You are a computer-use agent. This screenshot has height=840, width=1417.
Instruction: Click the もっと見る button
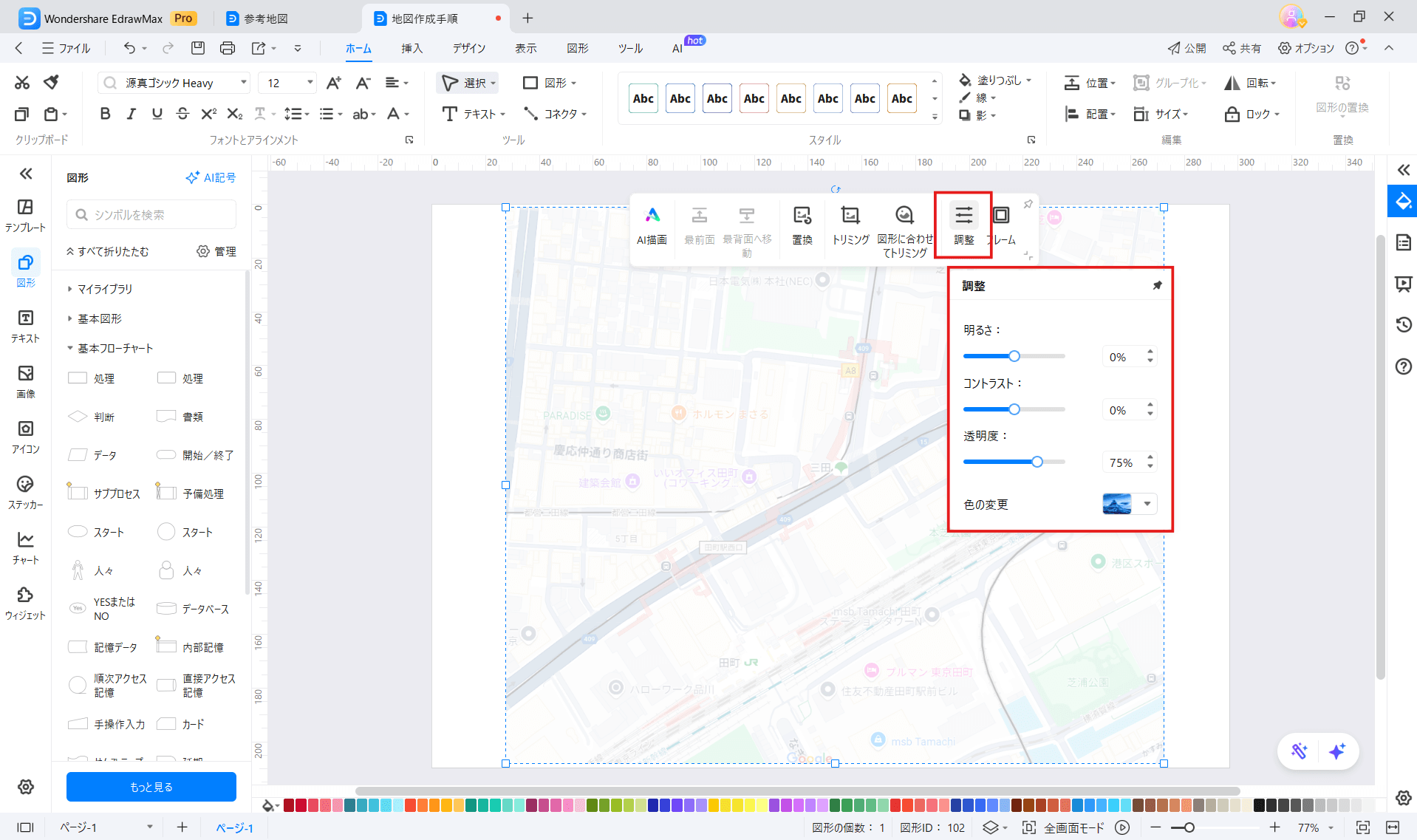click(x=151, y=787)
